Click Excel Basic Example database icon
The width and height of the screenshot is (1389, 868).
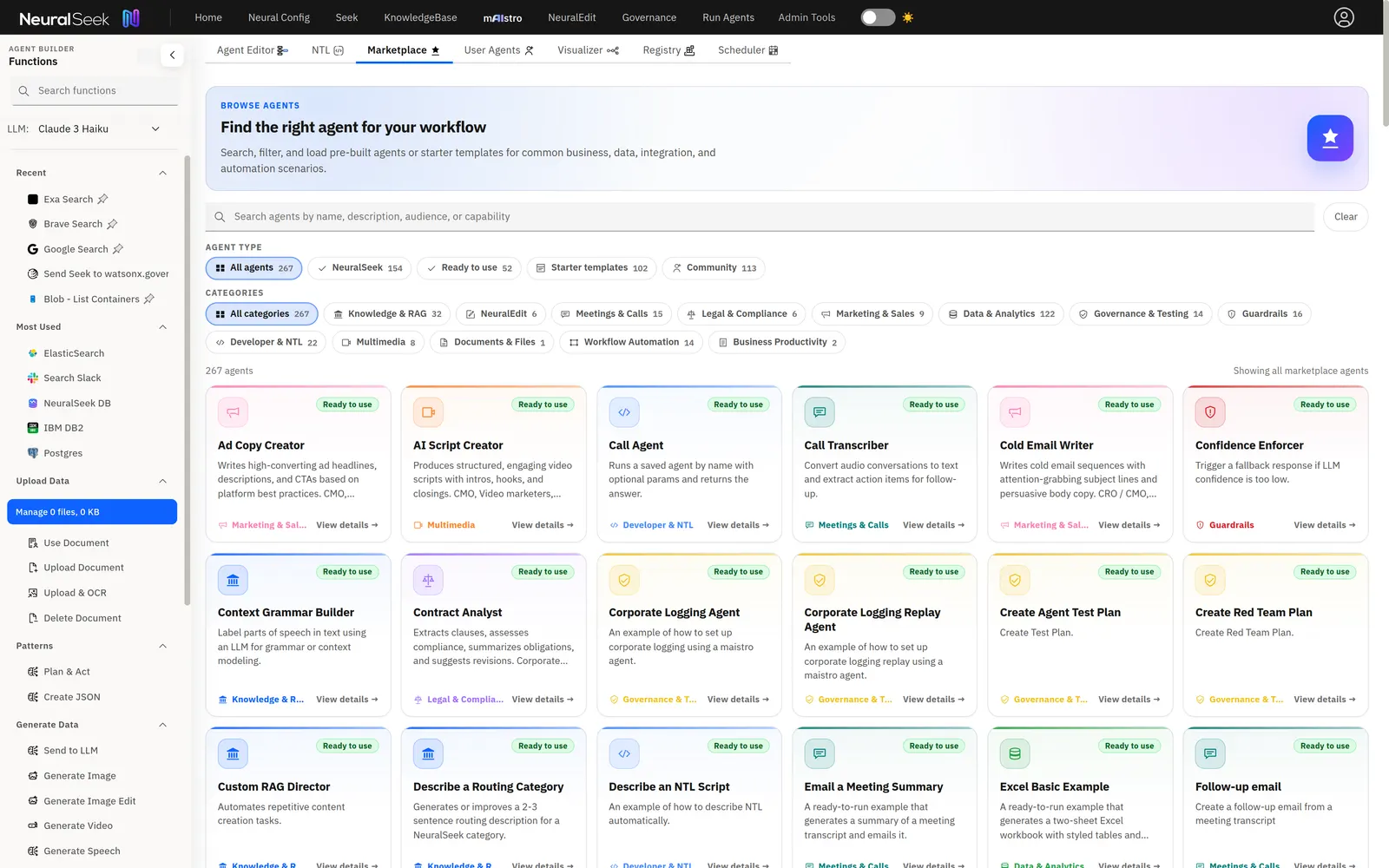point(1015,753)
